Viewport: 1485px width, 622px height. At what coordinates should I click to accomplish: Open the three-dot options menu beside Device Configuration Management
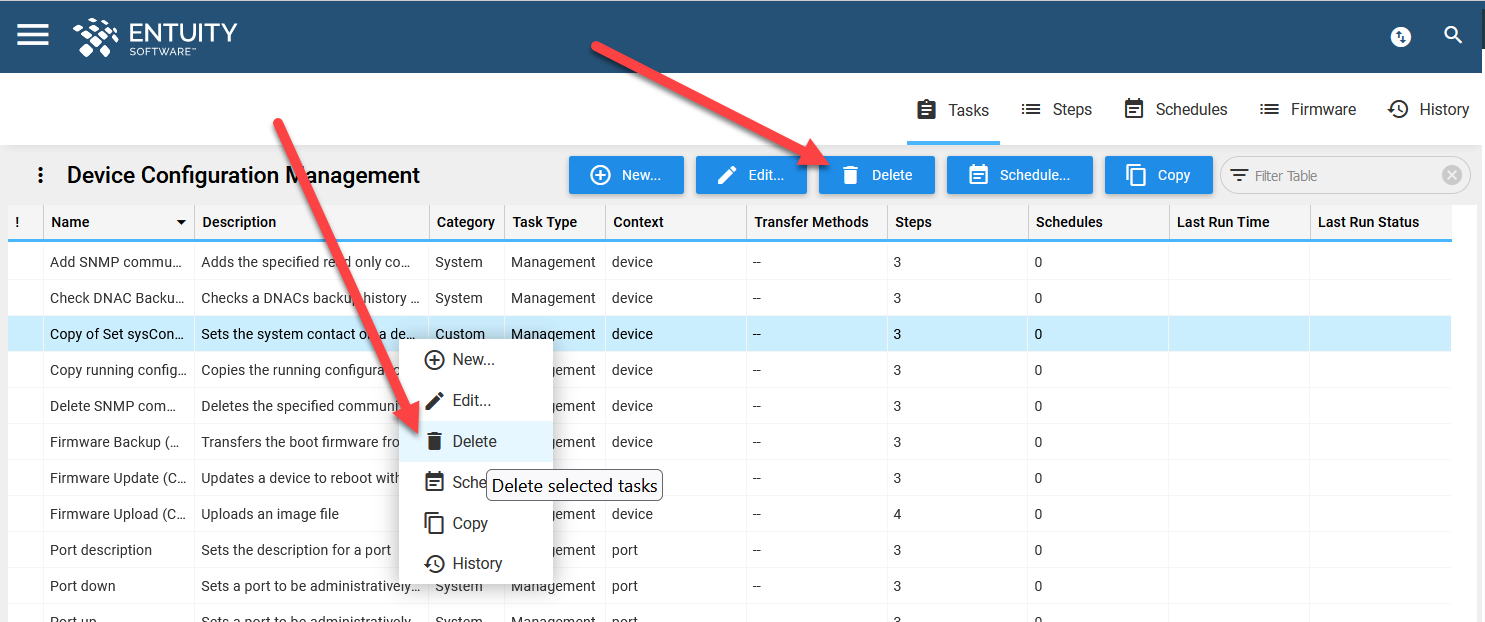click(40, 176)
